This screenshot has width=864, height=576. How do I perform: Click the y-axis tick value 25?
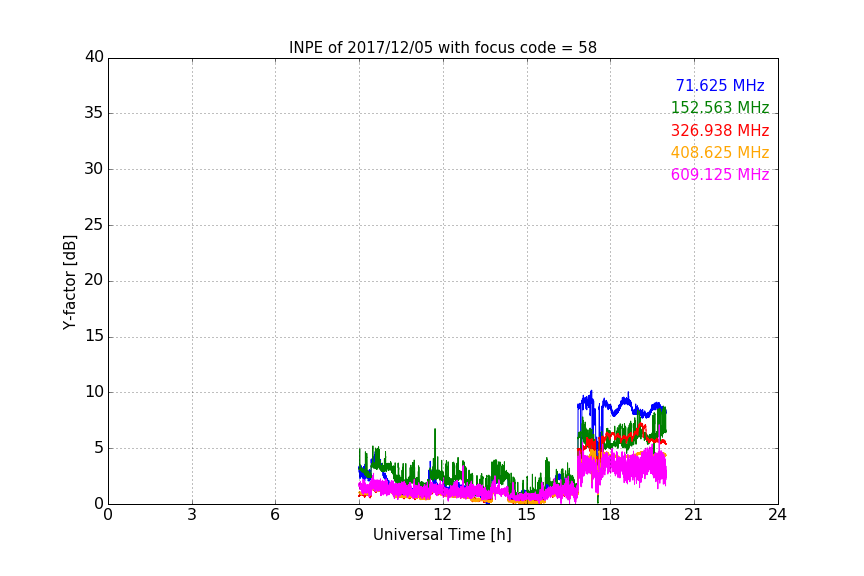(94, 224)
